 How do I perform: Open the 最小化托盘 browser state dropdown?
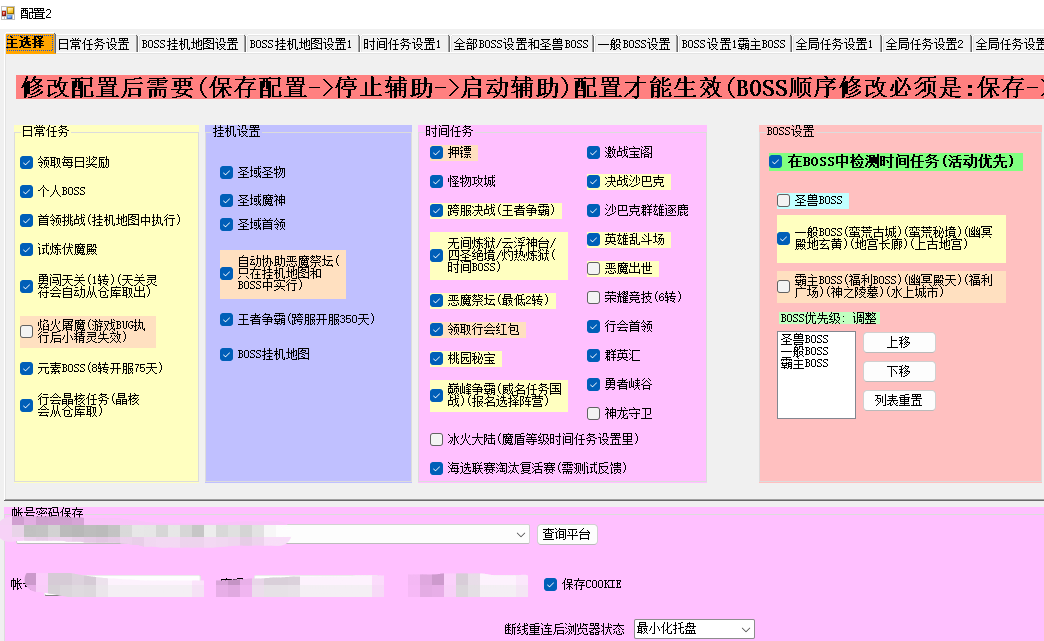694,629
